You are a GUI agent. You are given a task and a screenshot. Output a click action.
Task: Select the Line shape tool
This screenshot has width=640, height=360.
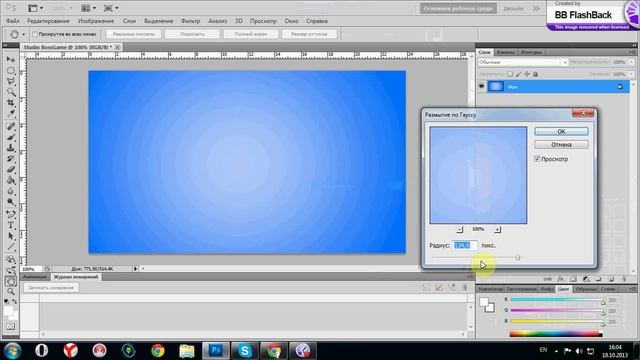pos(11,247)
